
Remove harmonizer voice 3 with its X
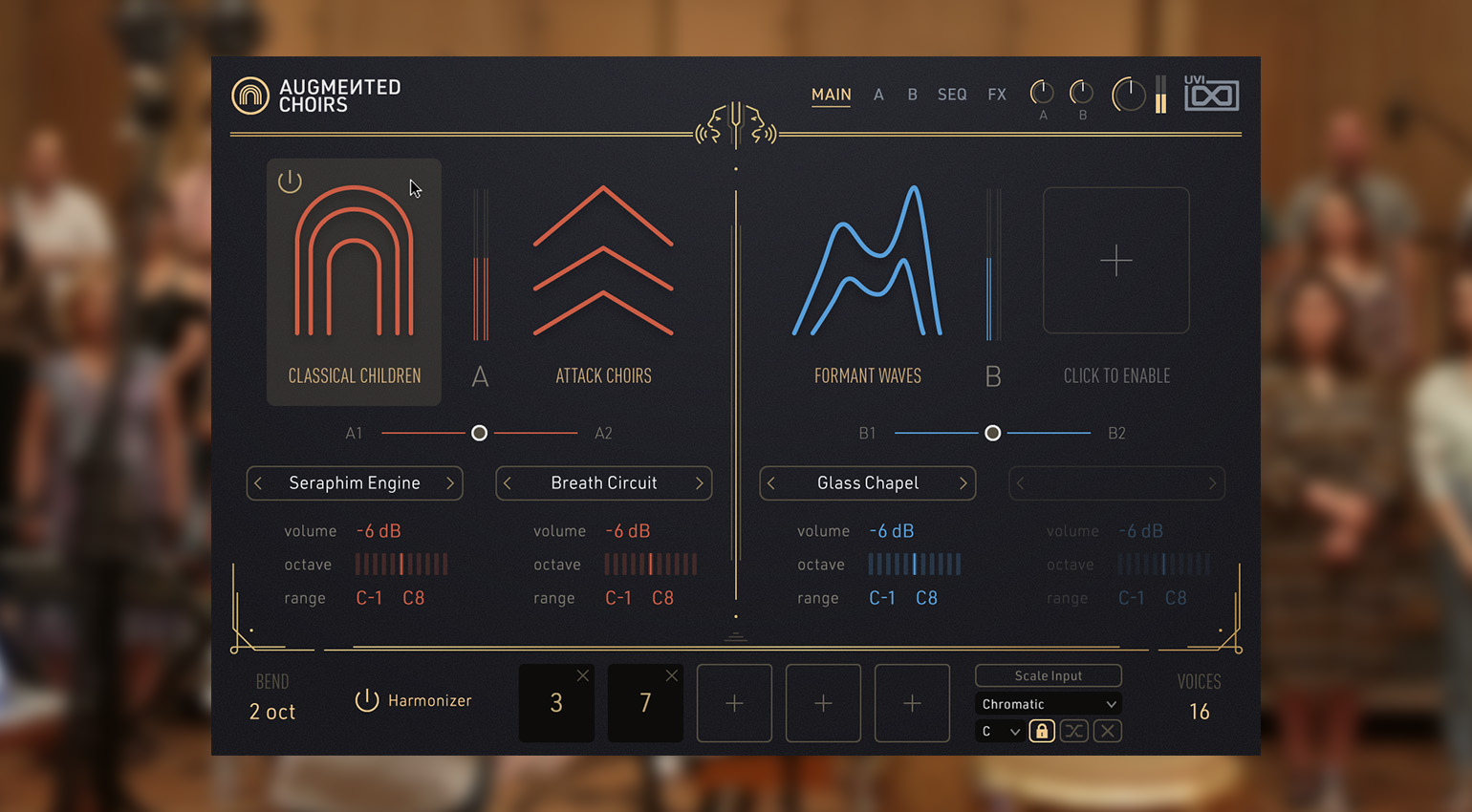[x=582, y=676]
